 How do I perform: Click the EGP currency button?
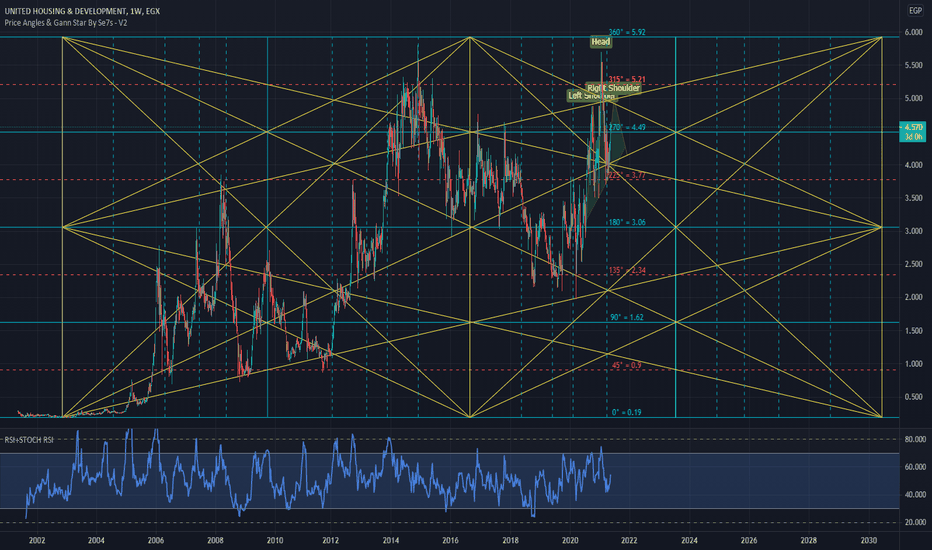914,10
